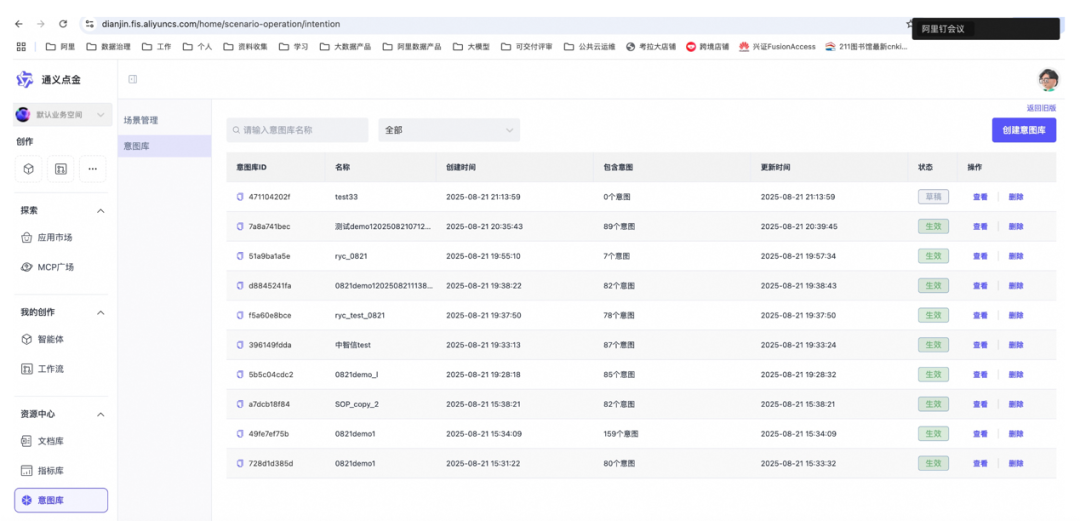Switch to the 场景管理 tab

pos(165,120)
